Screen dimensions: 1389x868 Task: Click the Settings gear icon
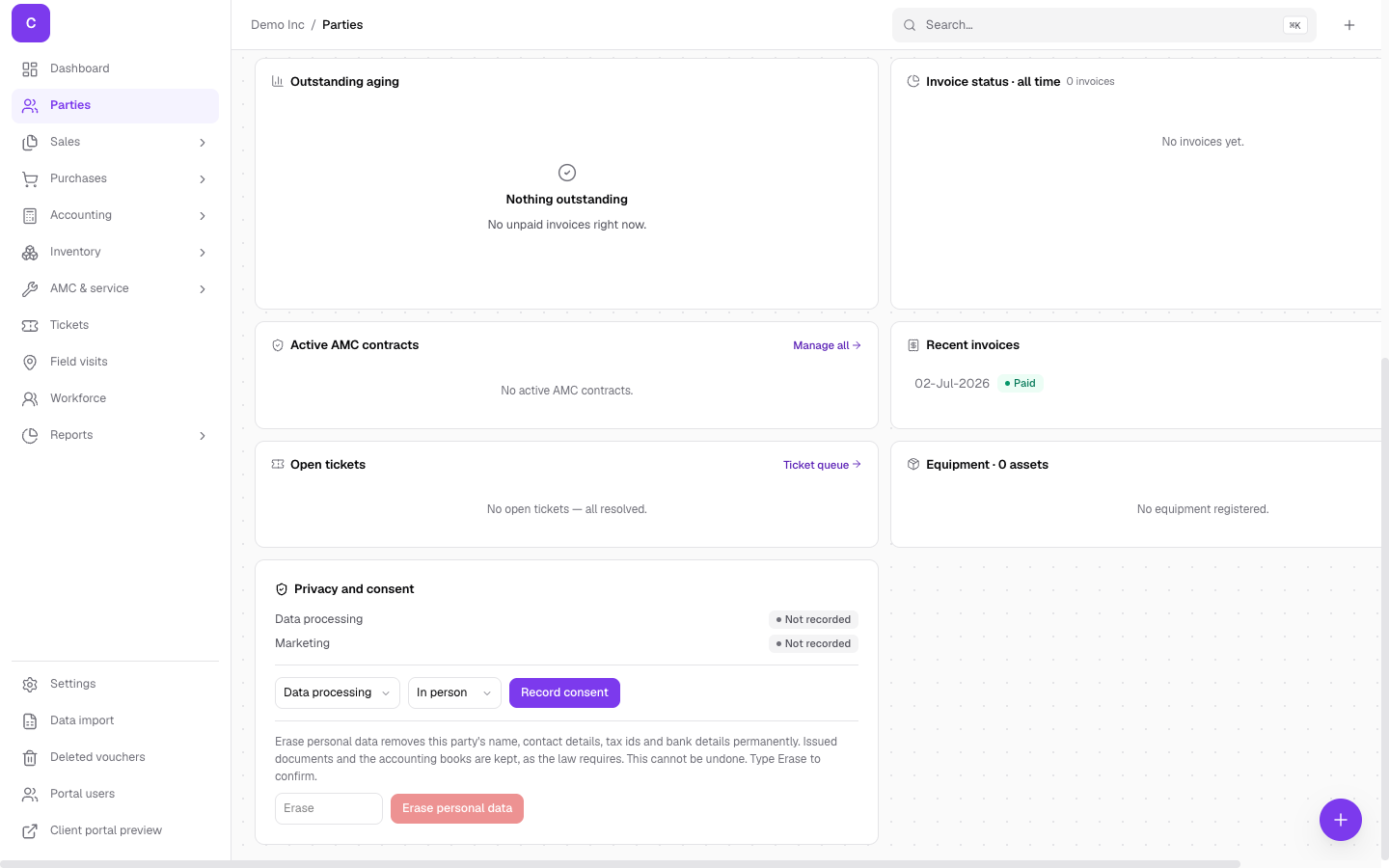pyautogui.click(x=30, y=685)
